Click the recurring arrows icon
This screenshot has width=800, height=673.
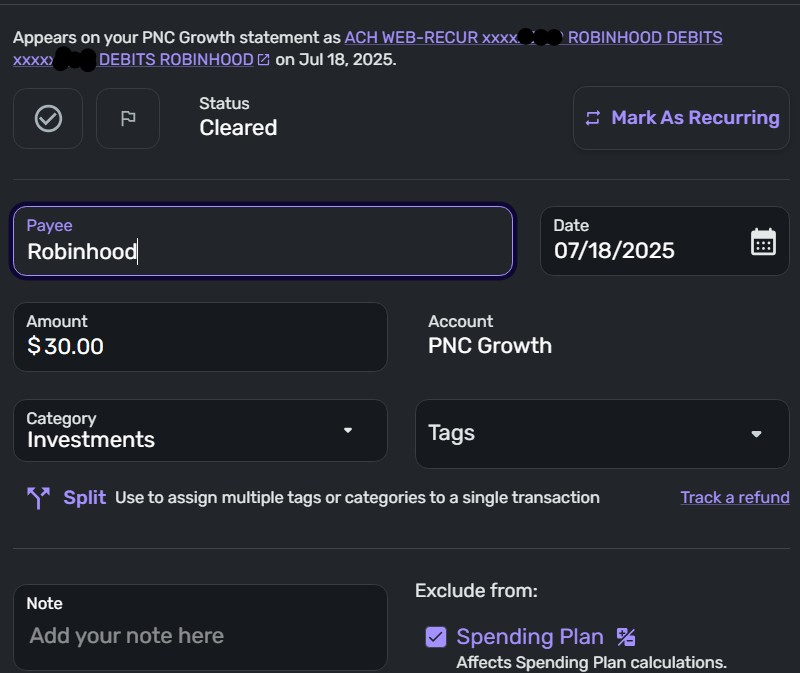[593, 118]
